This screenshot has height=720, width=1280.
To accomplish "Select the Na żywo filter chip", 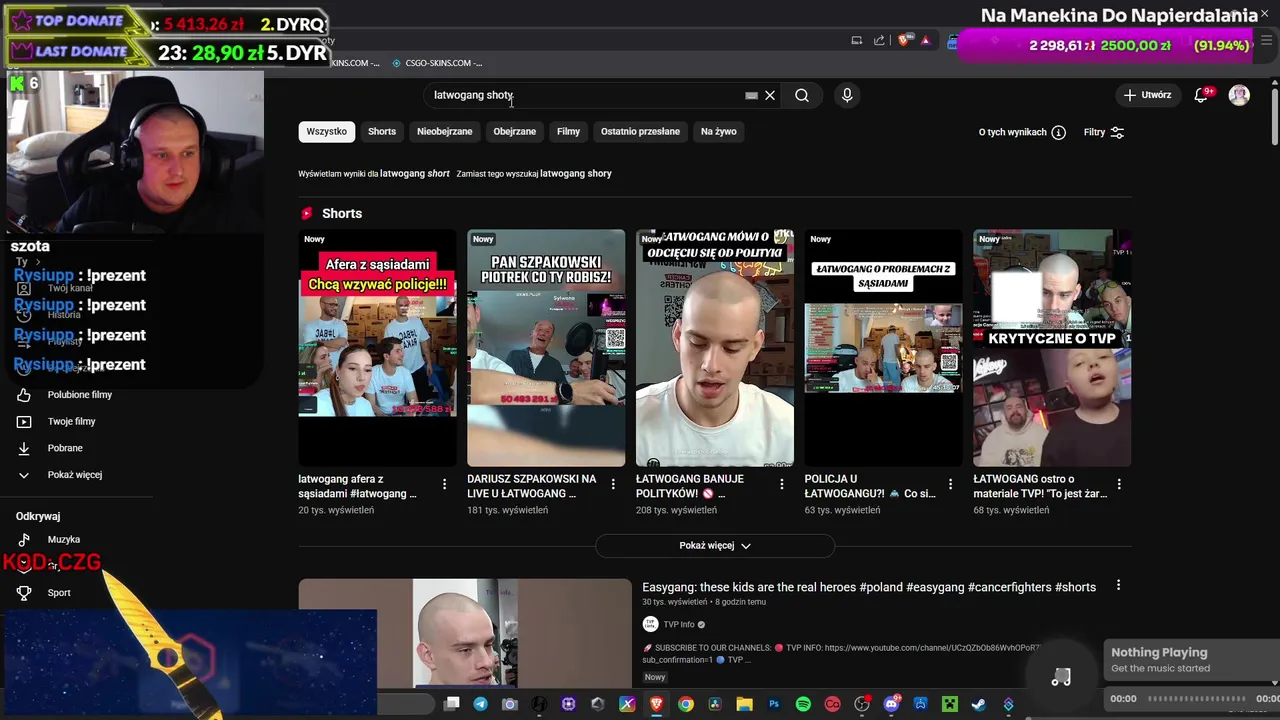I will point(718,131).
